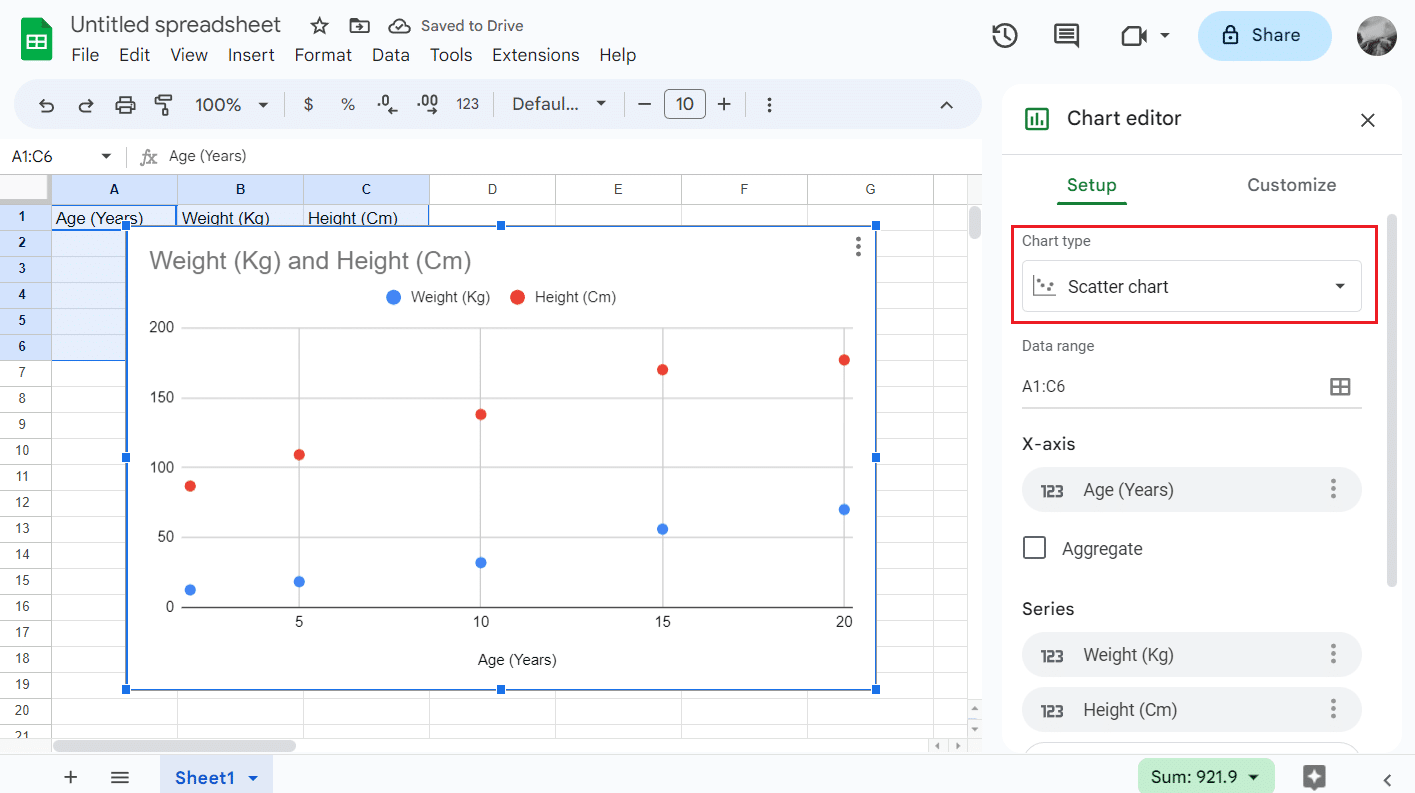Image resolution: width=1415 pixels, height=793 pixels.
Task: Close the Chart editor panel
Action: tap(1368, 120)
